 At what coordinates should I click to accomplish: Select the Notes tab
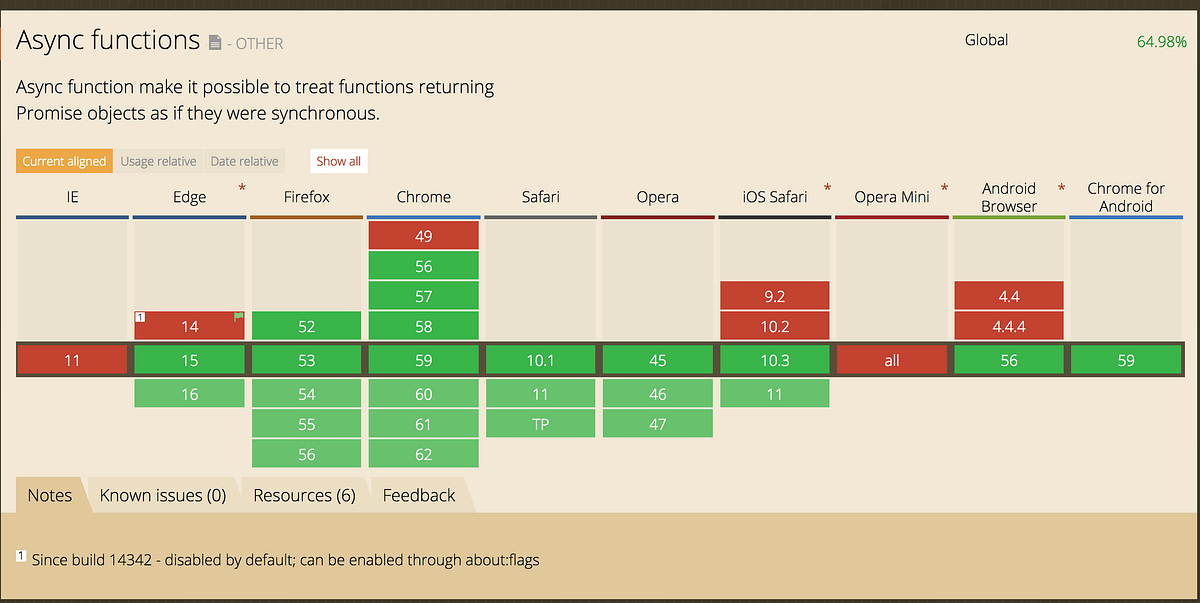(50, 494)
